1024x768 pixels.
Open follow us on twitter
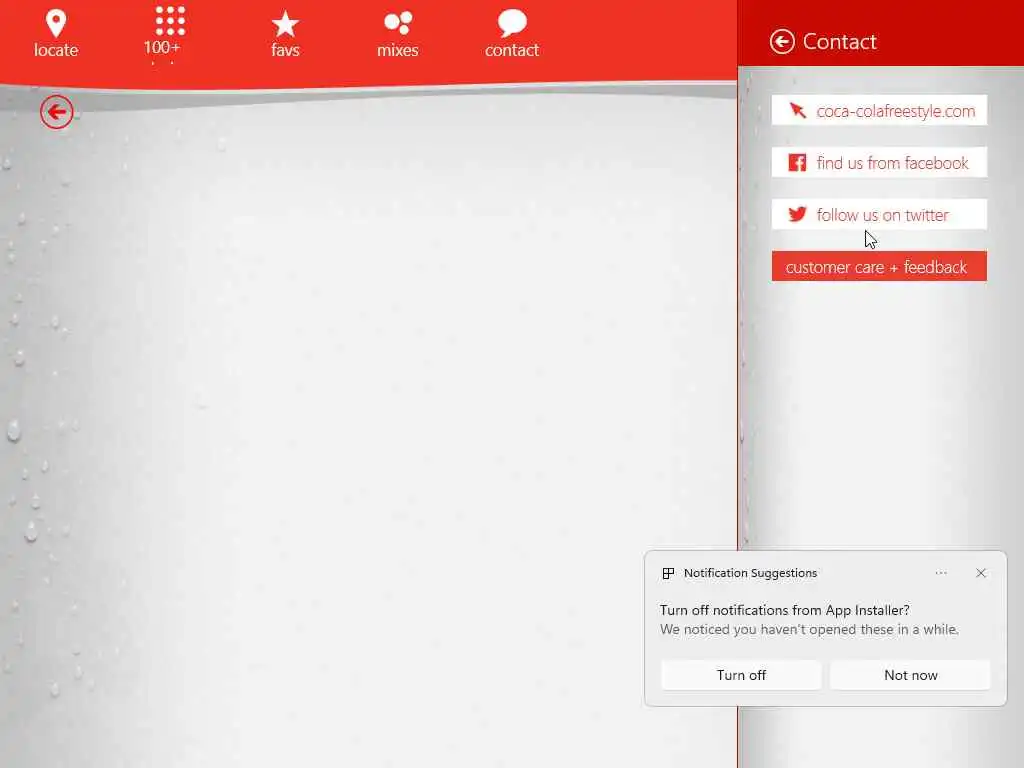tap(879, 214)
